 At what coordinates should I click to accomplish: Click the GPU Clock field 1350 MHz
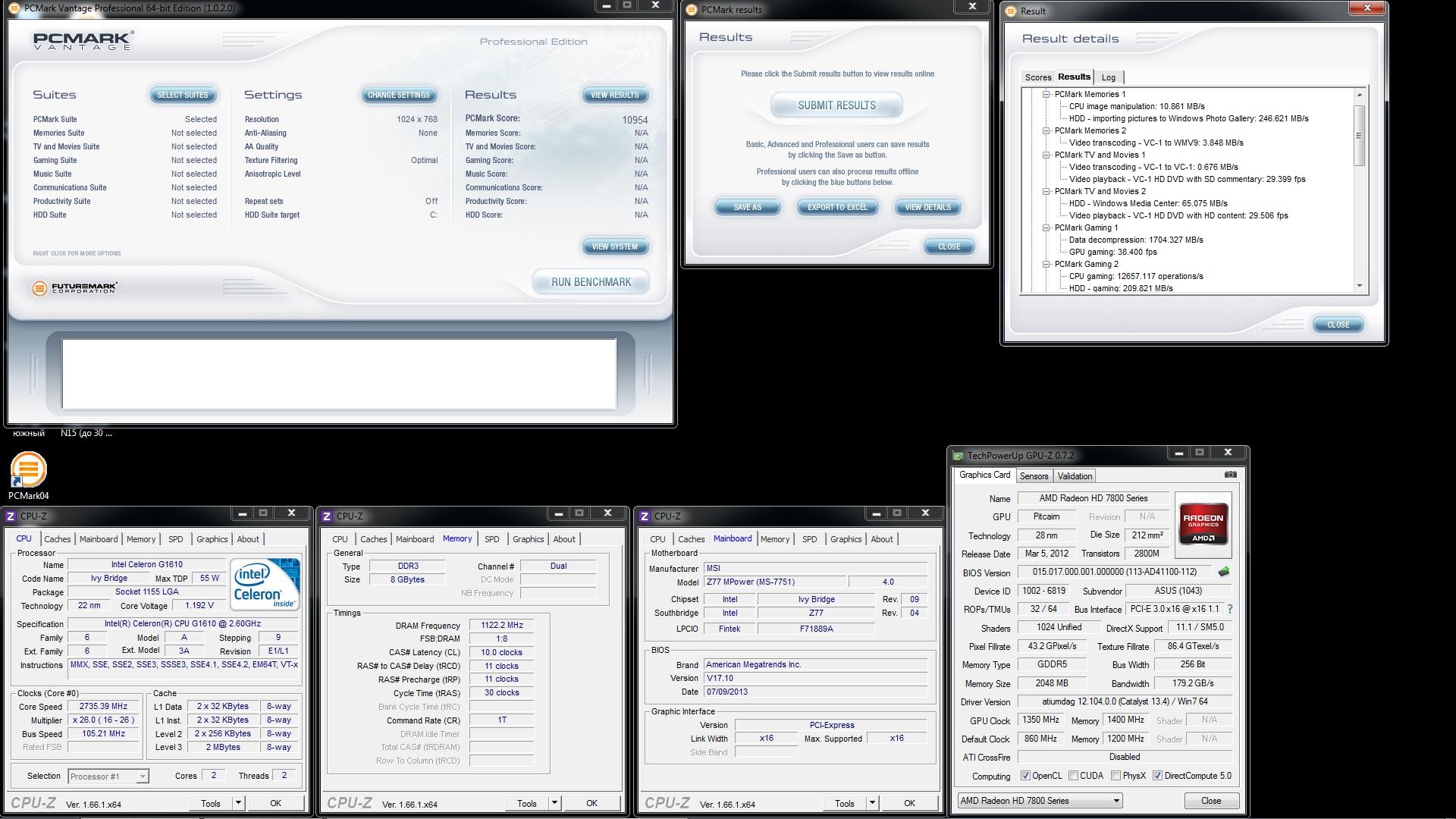1041,720
